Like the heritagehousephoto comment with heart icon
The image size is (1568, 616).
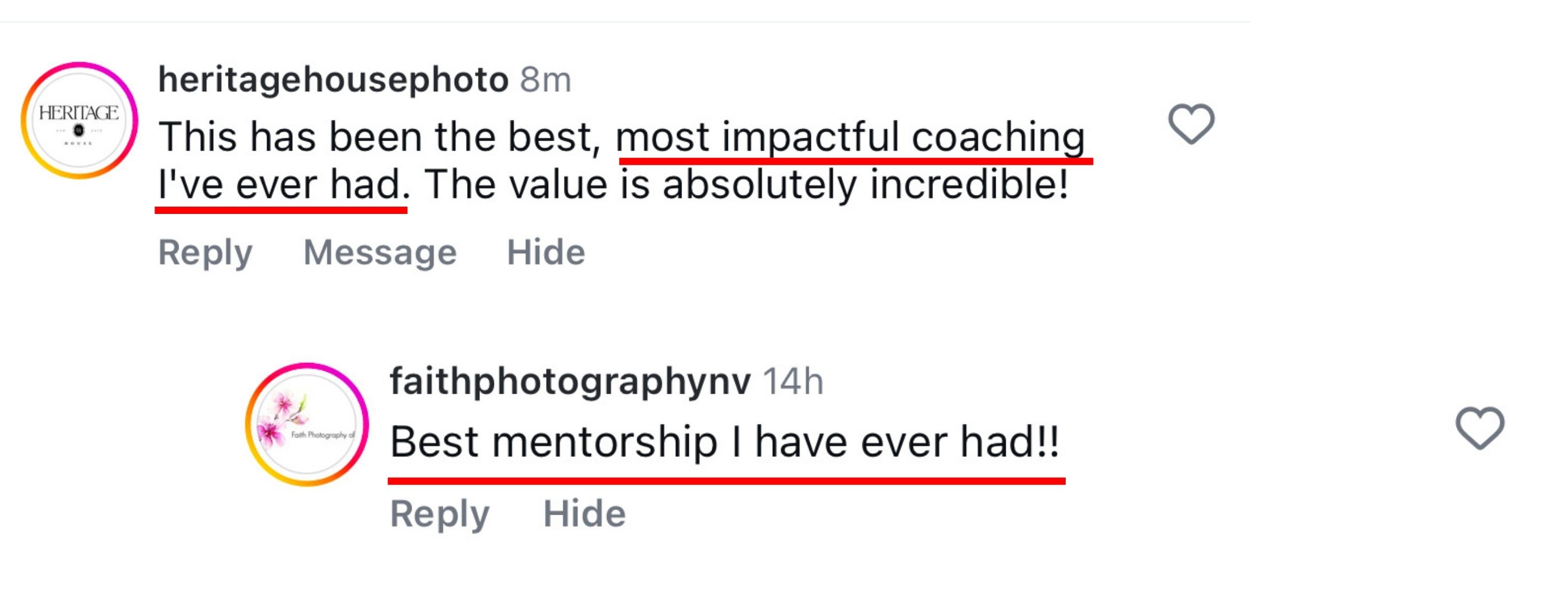tap(1191, 124)
